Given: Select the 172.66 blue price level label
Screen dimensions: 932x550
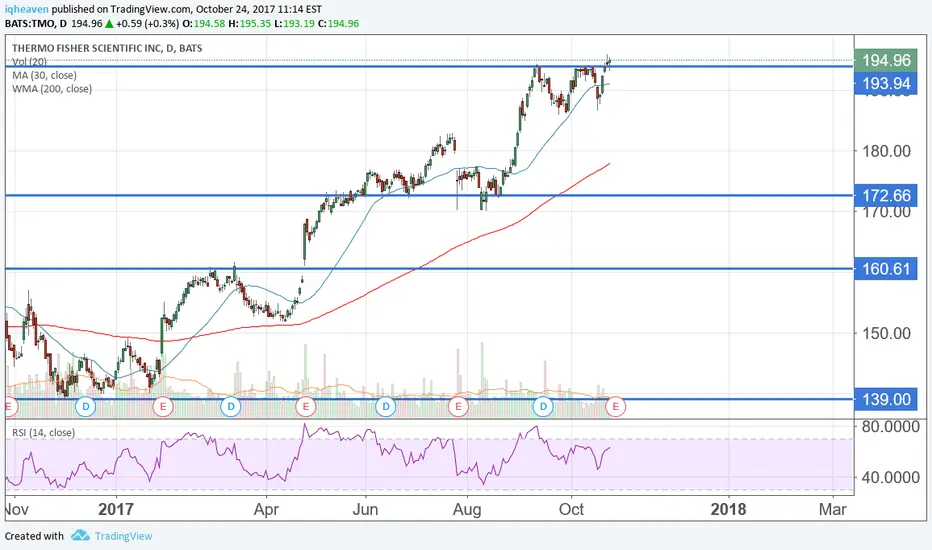Looking at the screenshot, I should (x=886, y=195).
